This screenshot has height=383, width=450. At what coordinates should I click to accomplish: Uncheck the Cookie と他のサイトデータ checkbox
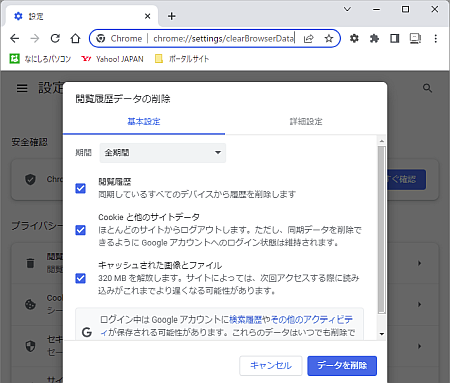(x=80, y=230)
